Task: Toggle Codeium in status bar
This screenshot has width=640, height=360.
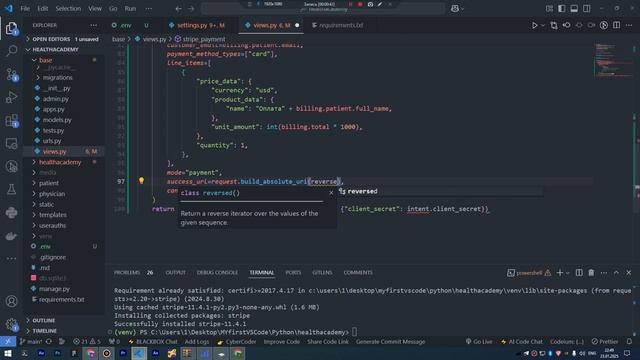Action: 567,341
